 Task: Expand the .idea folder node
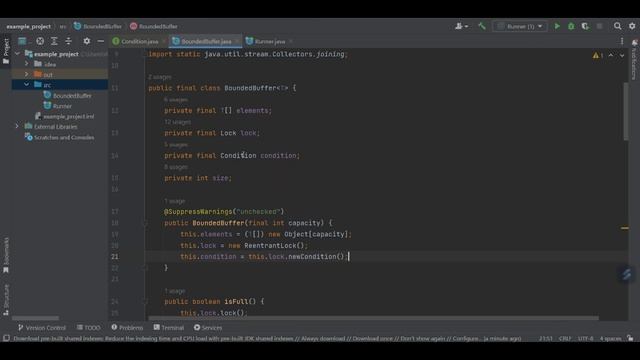tap(27, 64)
